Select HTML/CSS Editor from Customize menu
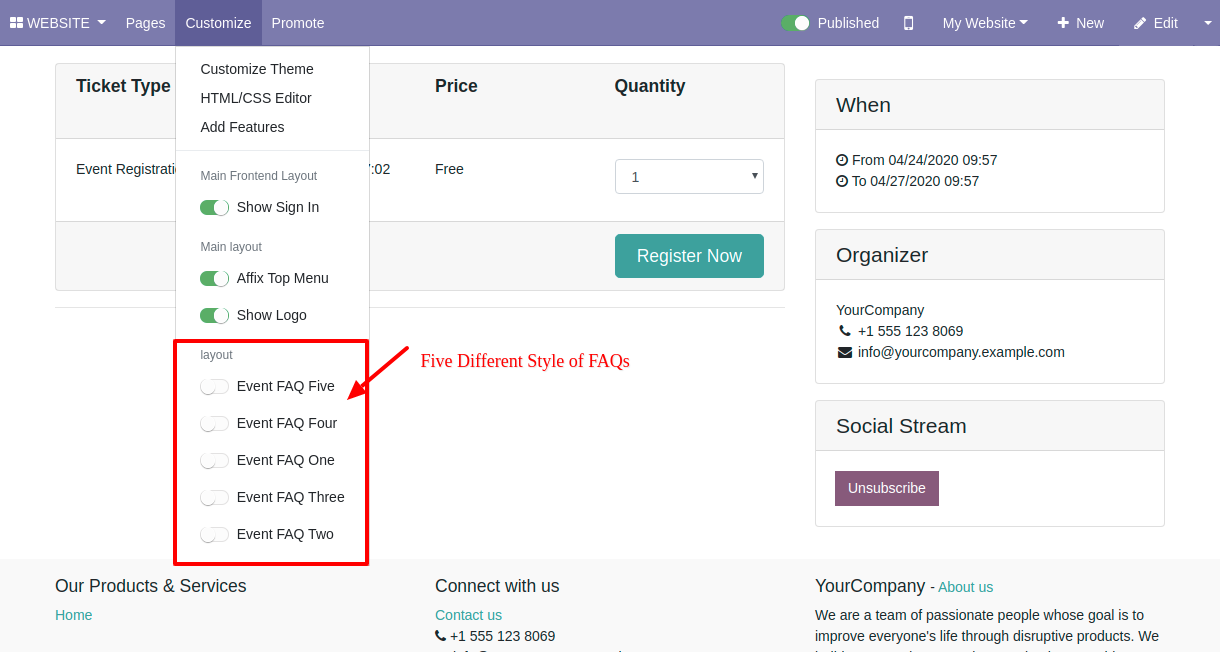 pos(256,98)
